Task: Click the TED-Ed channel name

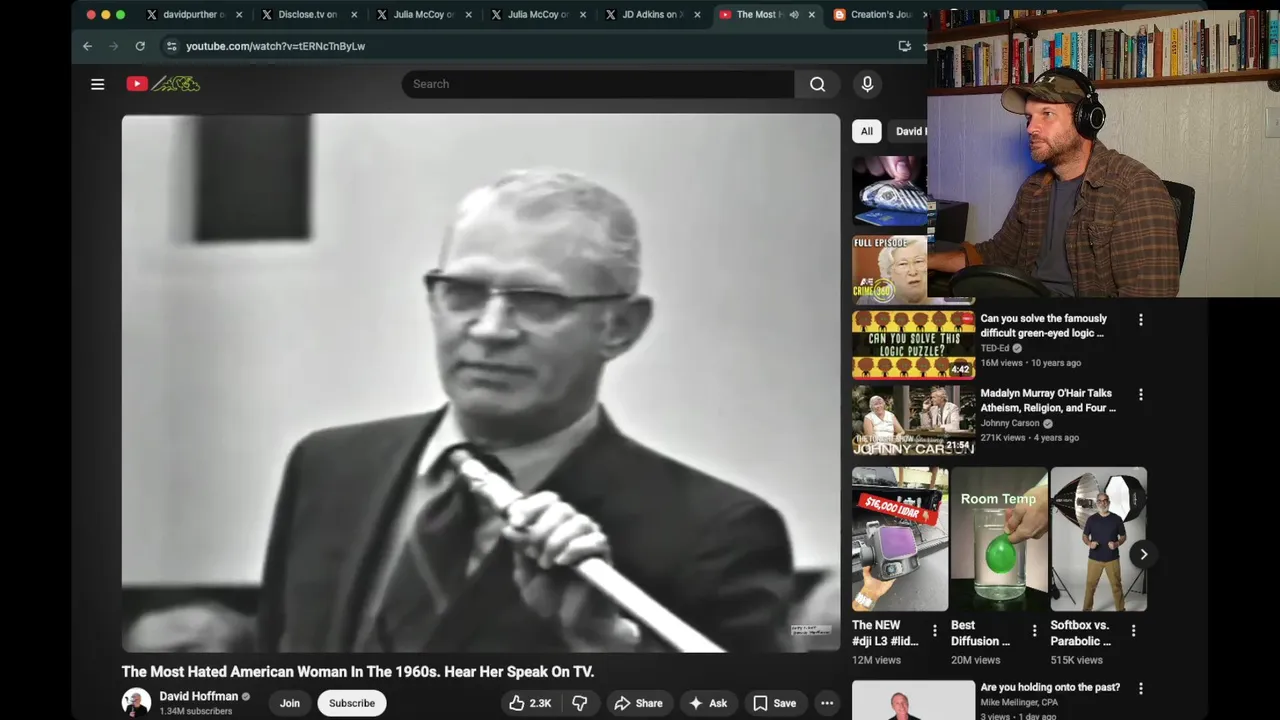Action: (x=995, y=348)
